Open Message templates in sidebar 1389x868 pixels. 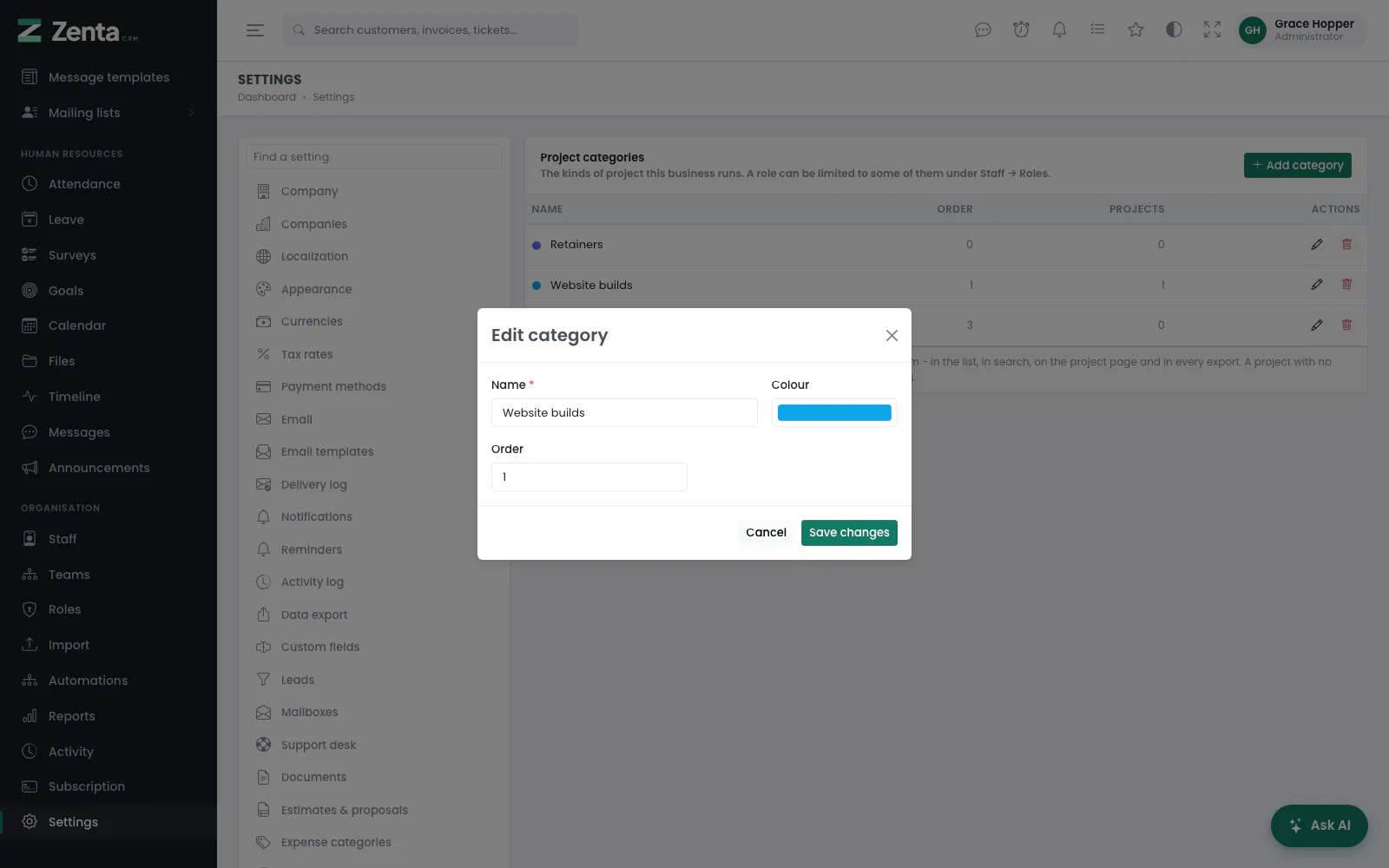(x=109, y=77)
